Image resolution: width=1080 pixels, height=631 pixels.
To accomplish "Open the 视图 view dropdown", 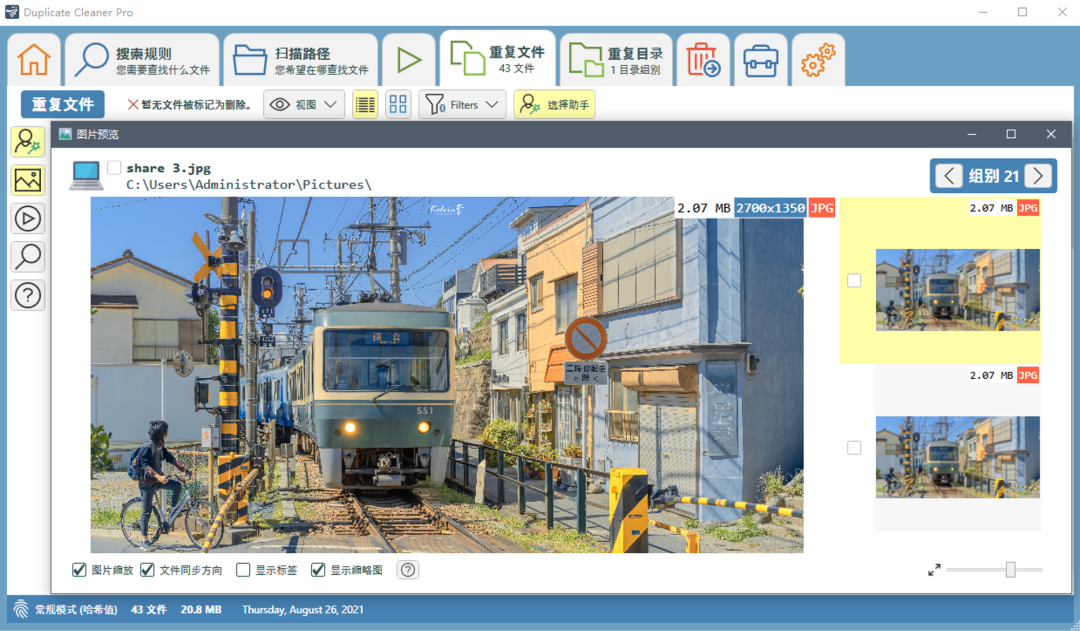I will click(303, 104).
